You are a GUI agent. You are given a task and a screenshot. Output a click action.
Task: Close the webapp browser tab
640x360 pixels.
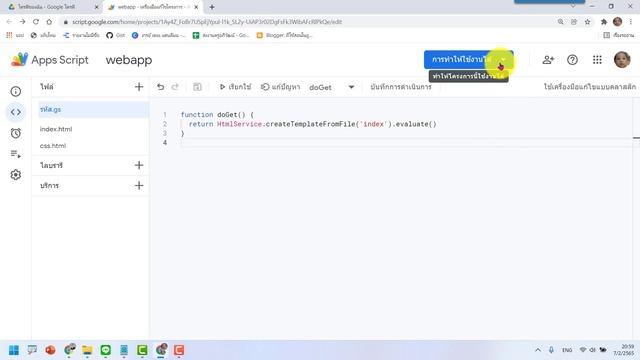point(196,7)
